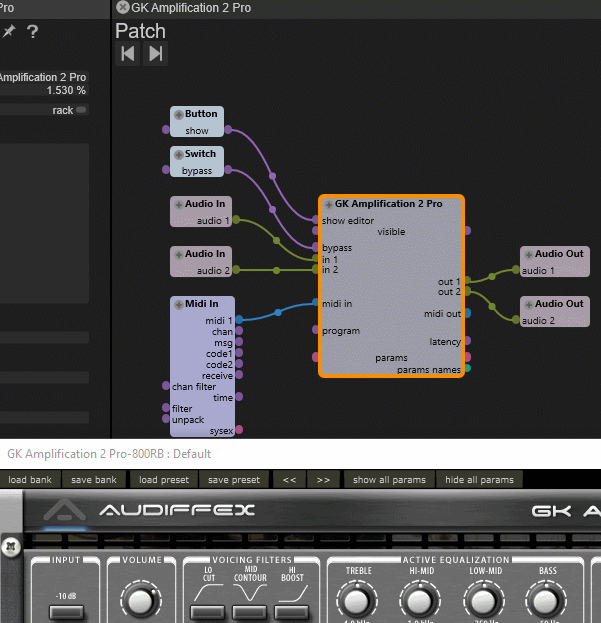The image size is (601, 623).
Task: Toggle the LO CUT voicing filter switch
Action: (207, 612)
